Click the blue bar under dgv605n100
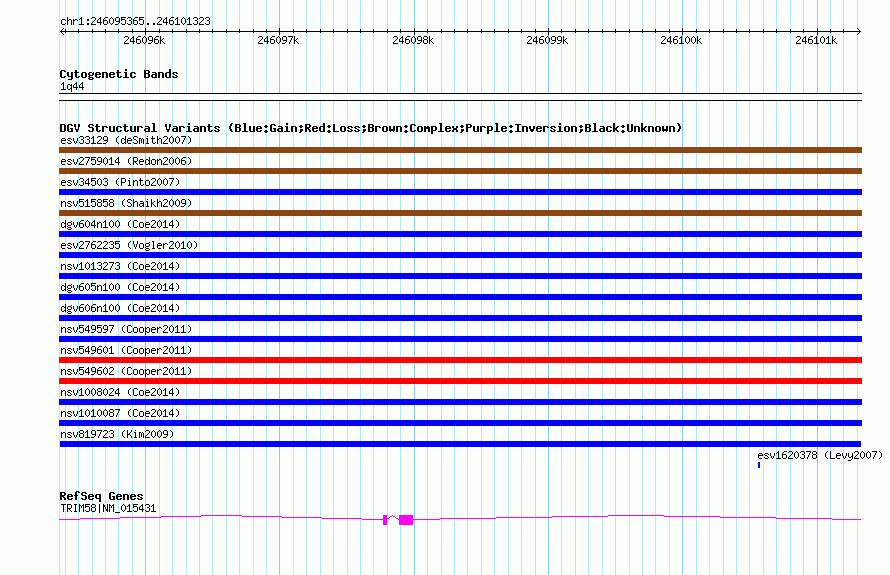 tap(460, 297)
